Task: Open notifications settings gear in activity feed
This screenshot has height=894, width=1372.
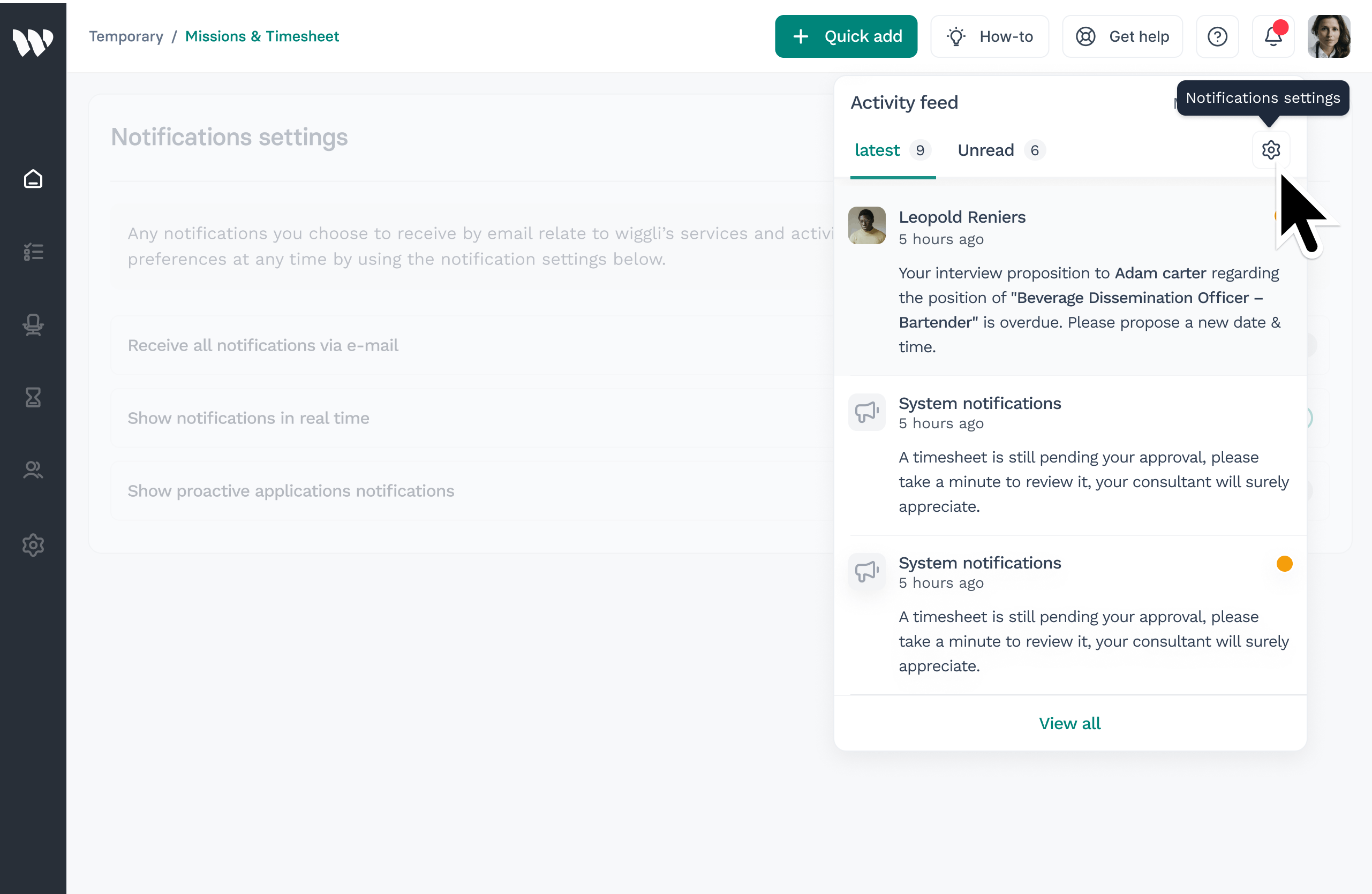Action: [x=1271, y=150]
